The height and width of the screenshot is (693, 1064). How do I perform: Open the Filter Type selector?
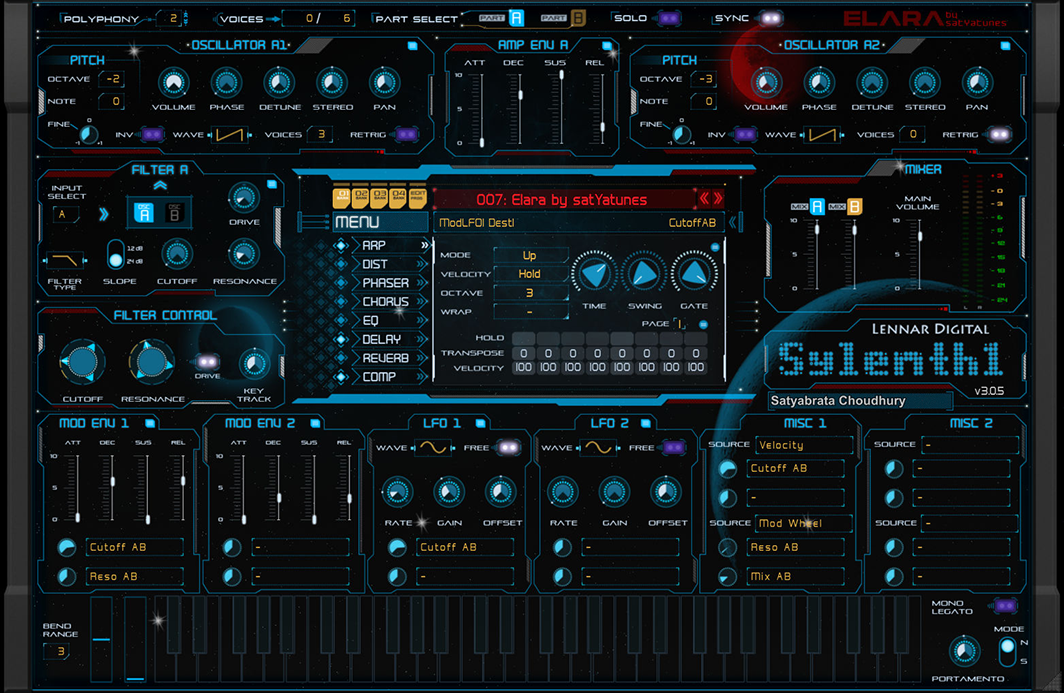[65, 260]
